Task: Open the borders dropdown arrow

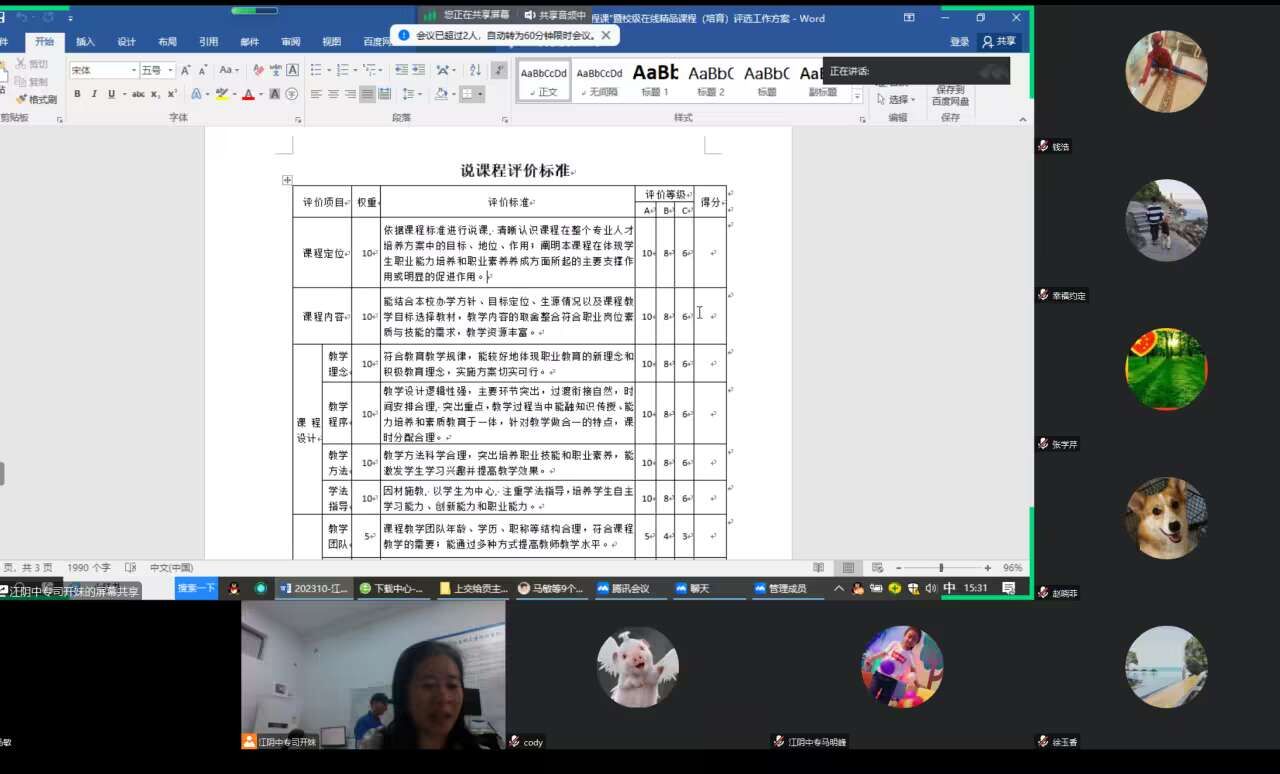Action: [481, 94]
